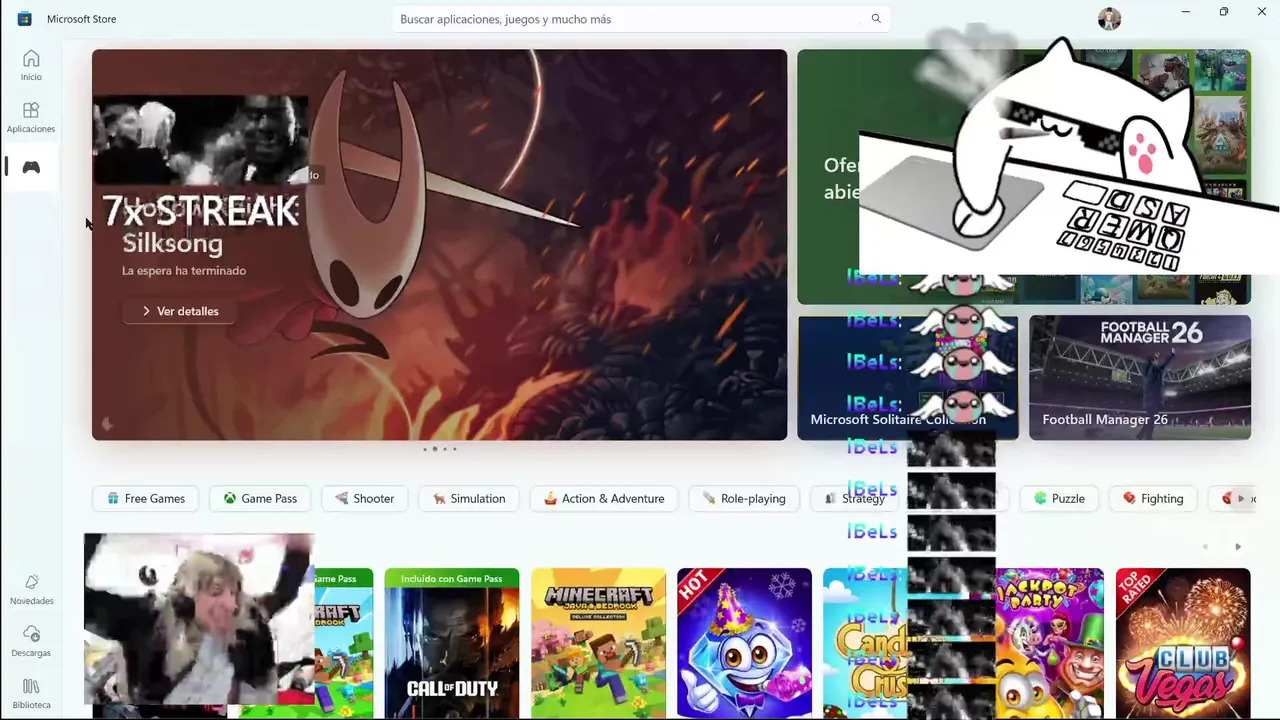Open Minecraft Java & Bedrock Deluxe card
This screenshot has height=720, width=1280.
pyautogui.click(x=598, y=643)
